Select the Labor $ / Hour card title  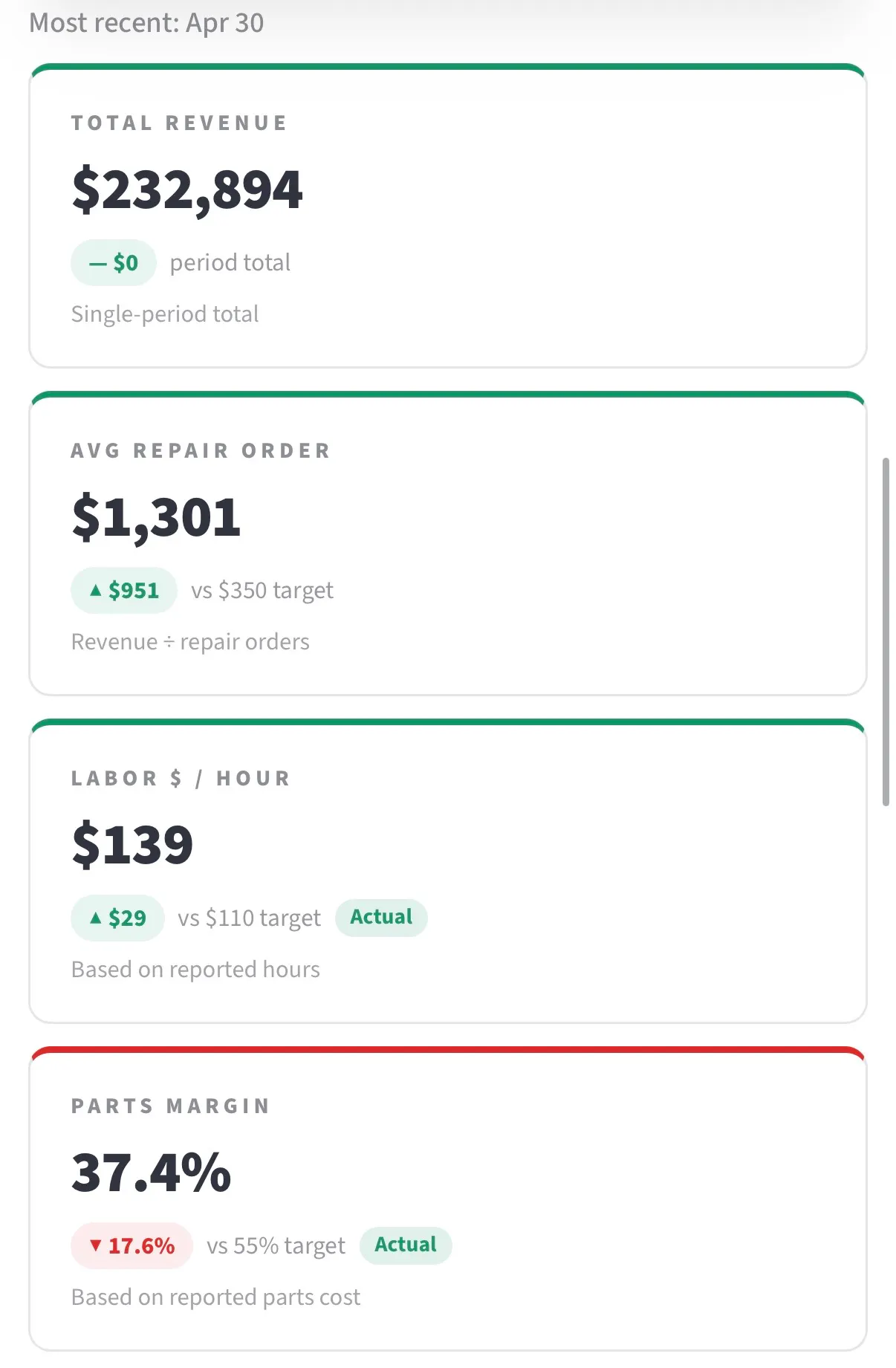click(x=181, y=779)
